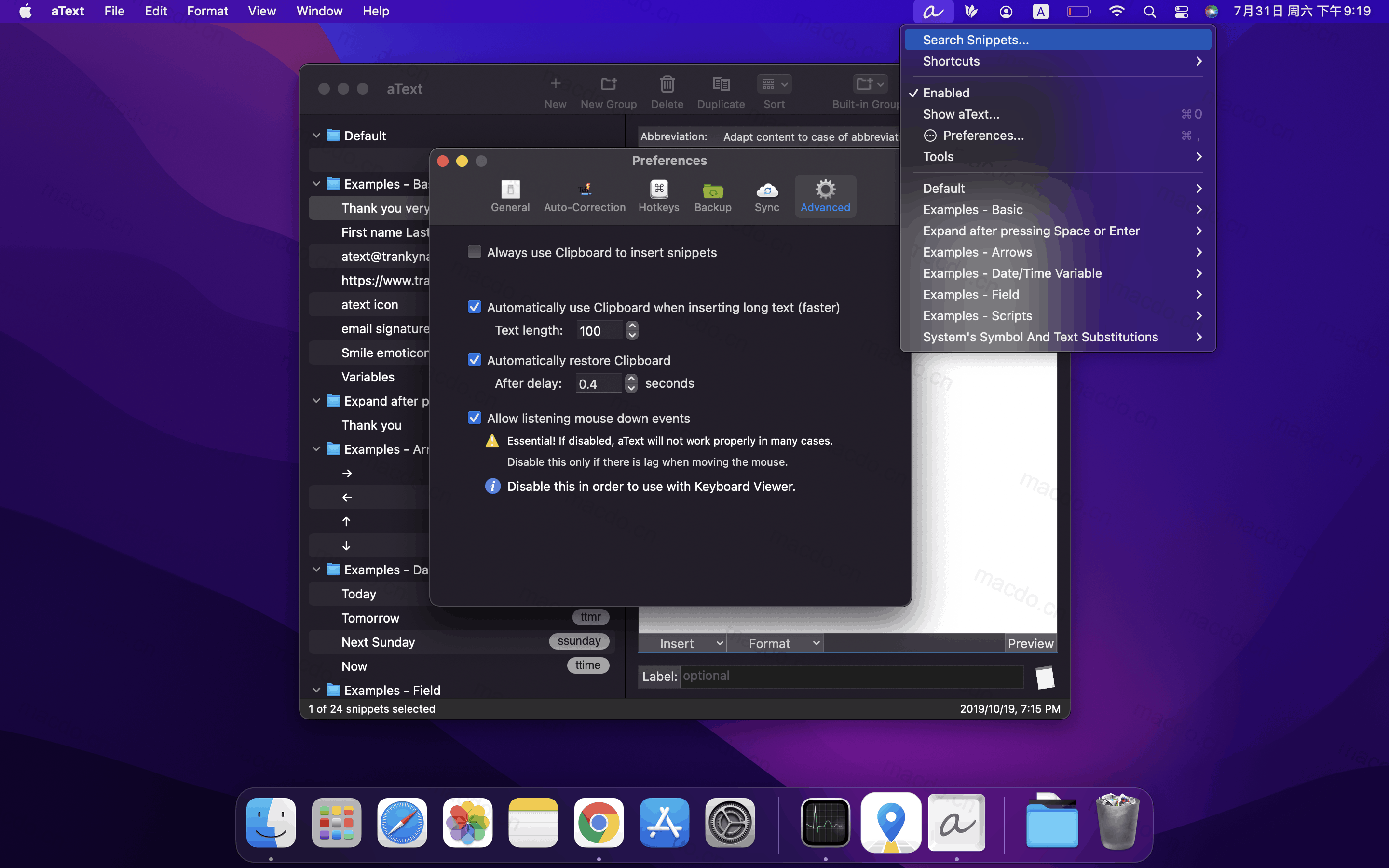
Task: Choose Search Snippets… from the menu
Action: coord(1057,40)
